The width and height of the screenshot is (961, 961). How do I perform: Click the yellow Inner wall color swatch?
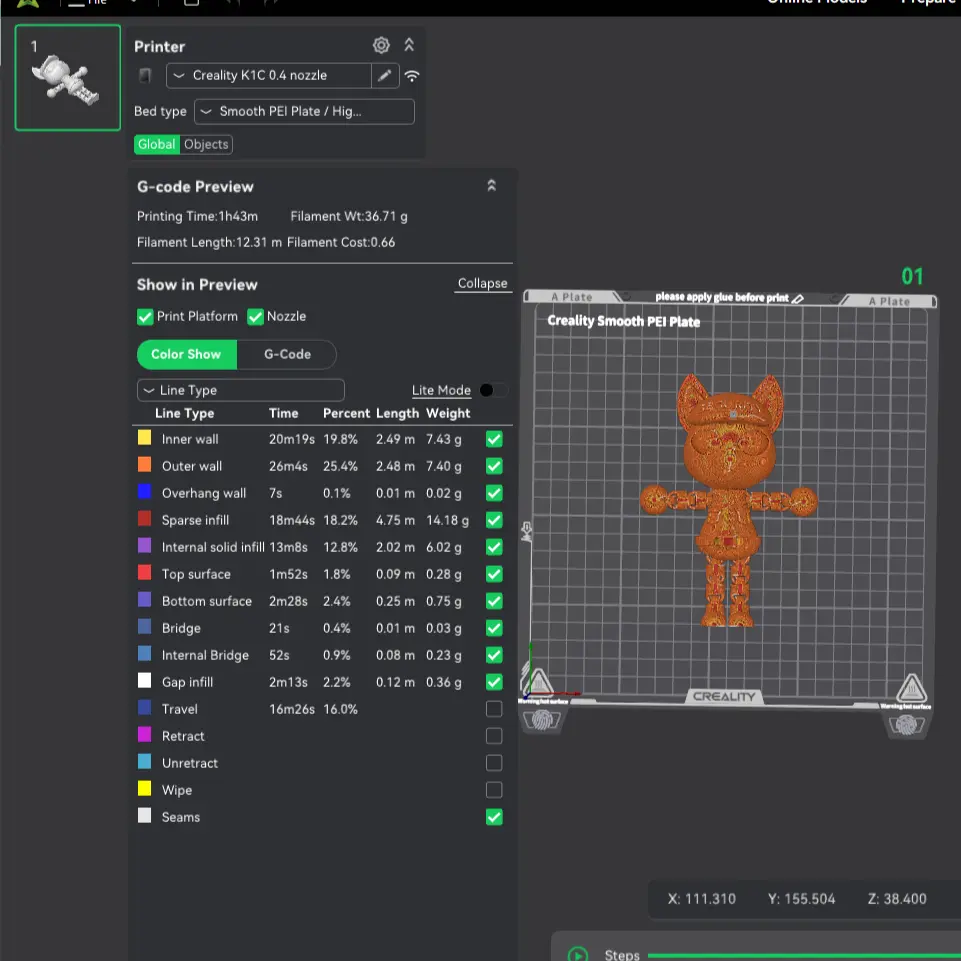[x=145, y=438]
